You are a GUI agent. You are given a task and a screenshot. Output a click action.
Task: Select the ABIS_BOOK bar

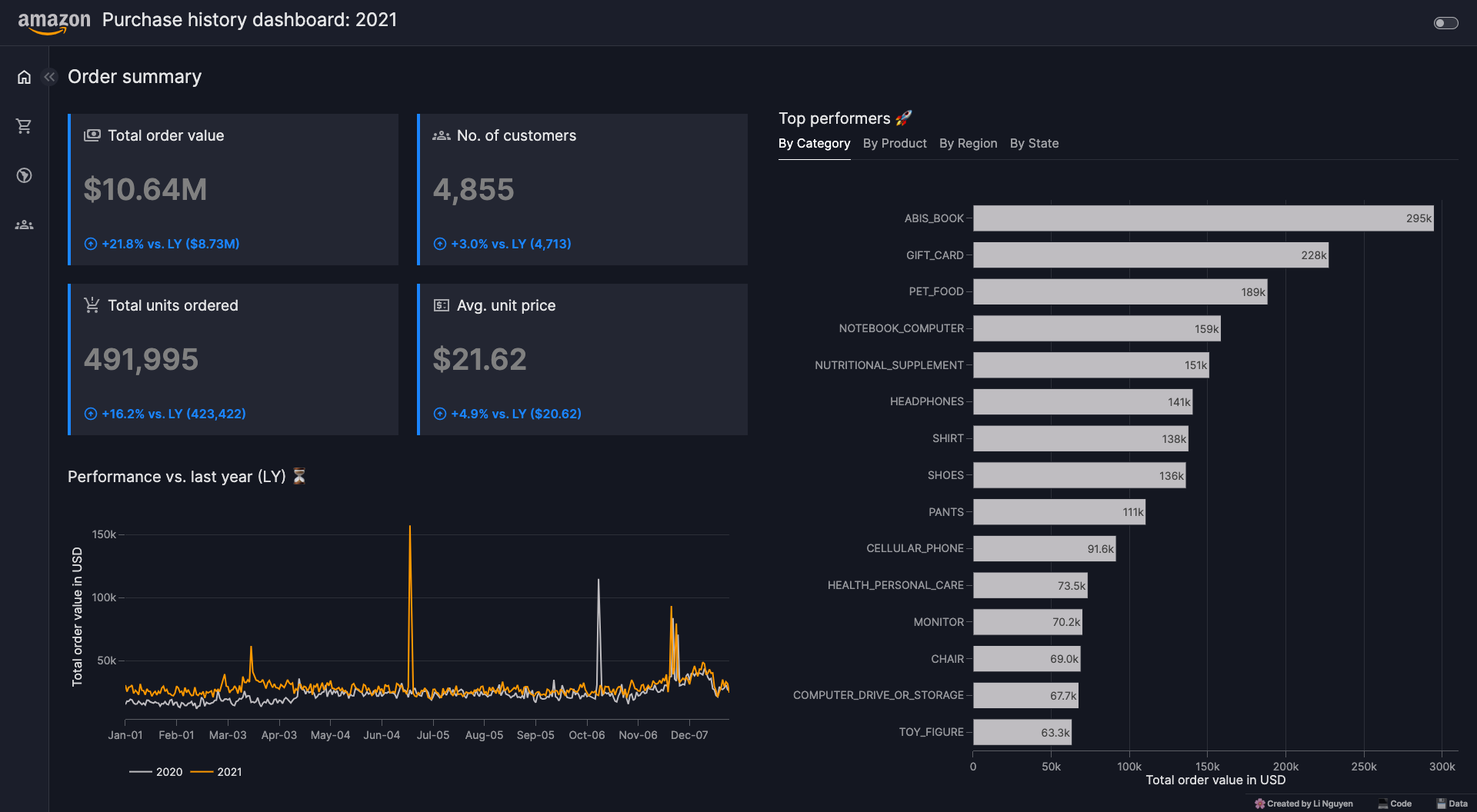point(1203,218)
